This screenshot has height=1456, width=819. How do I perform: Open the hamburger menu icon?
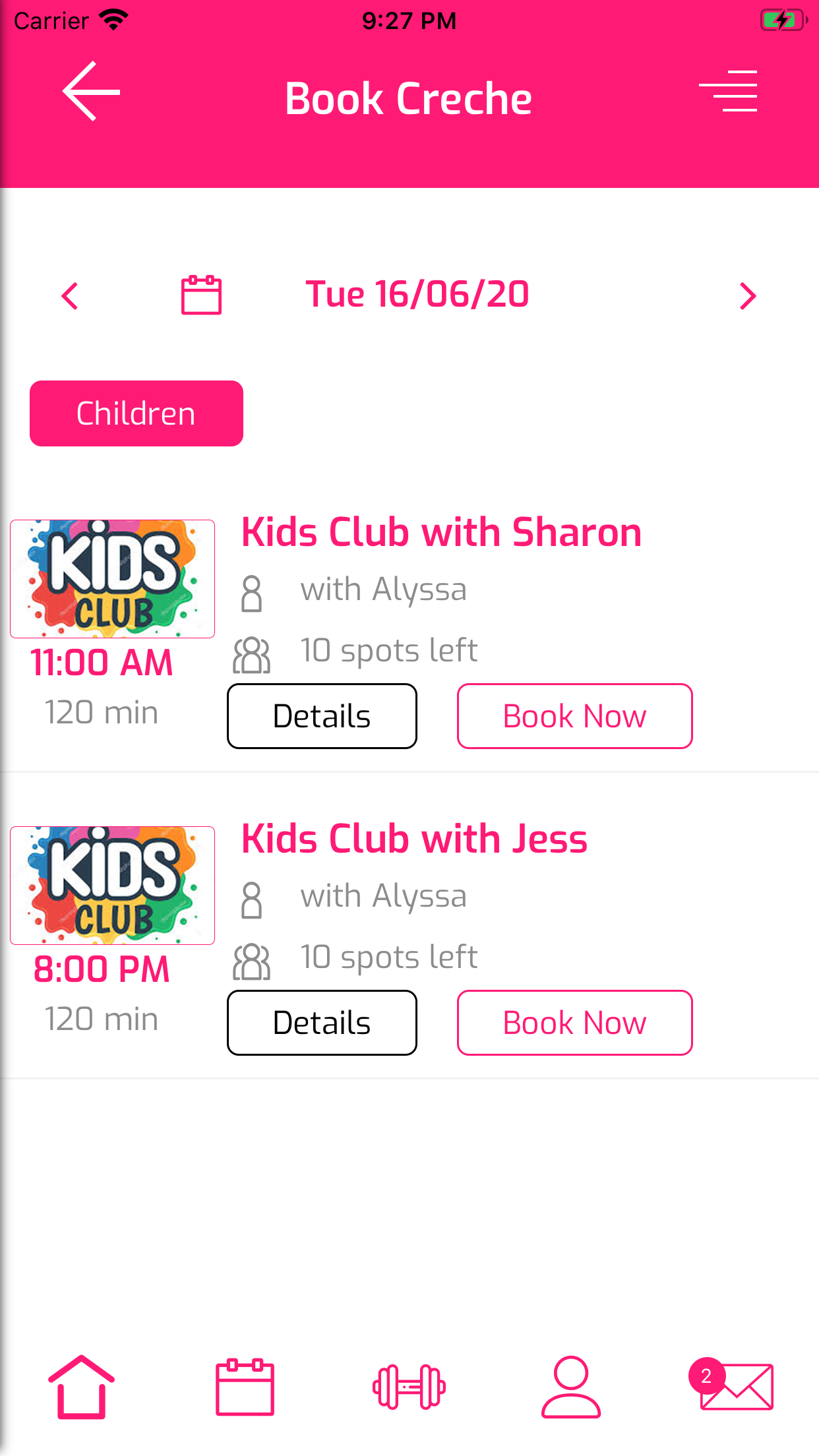(x=728, y=92)
